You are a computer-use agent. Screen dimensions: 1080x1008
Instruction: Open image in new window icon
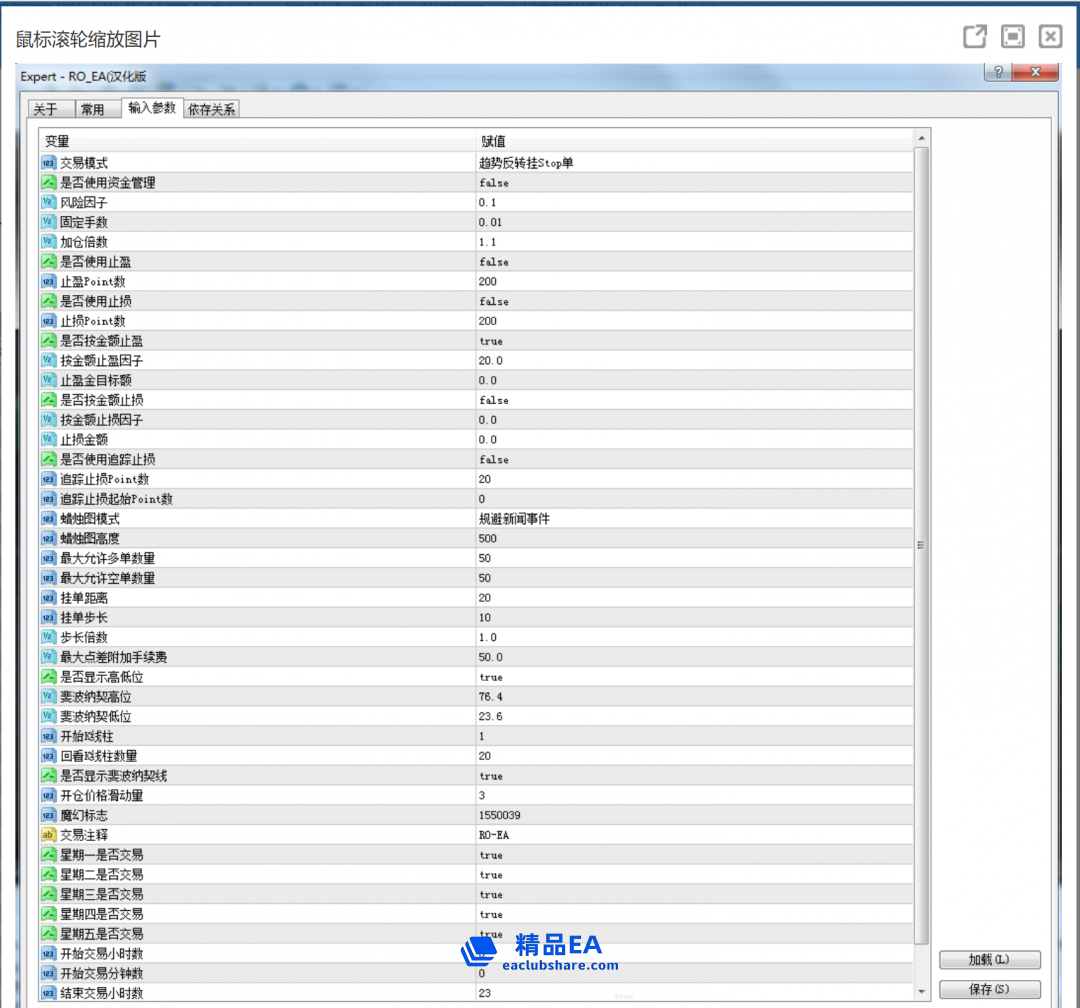click(x=974, y=38)
